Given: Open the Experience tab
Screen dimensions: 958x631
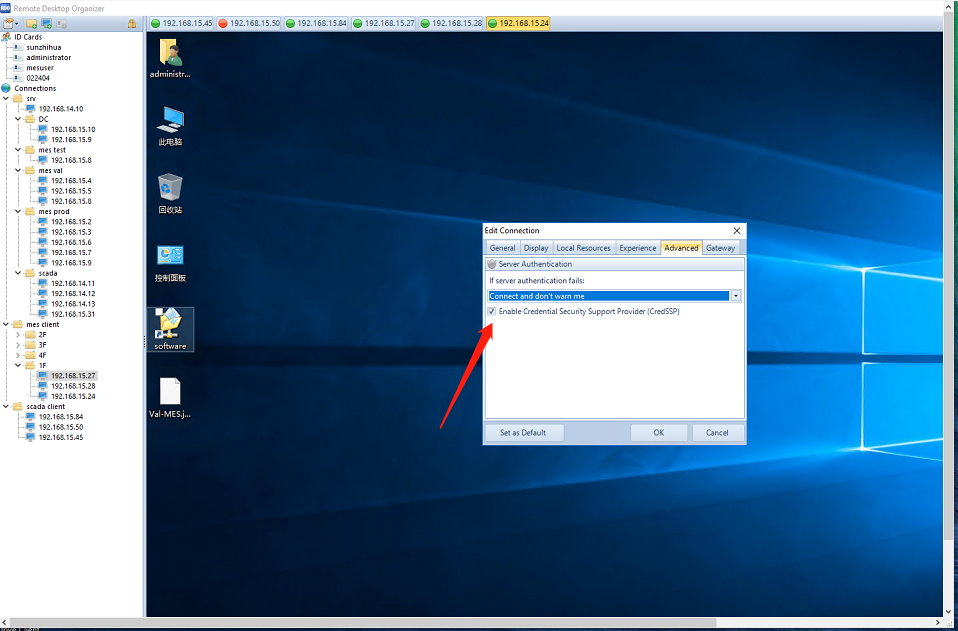Looking at the screenshot, I should click(637, 248).
